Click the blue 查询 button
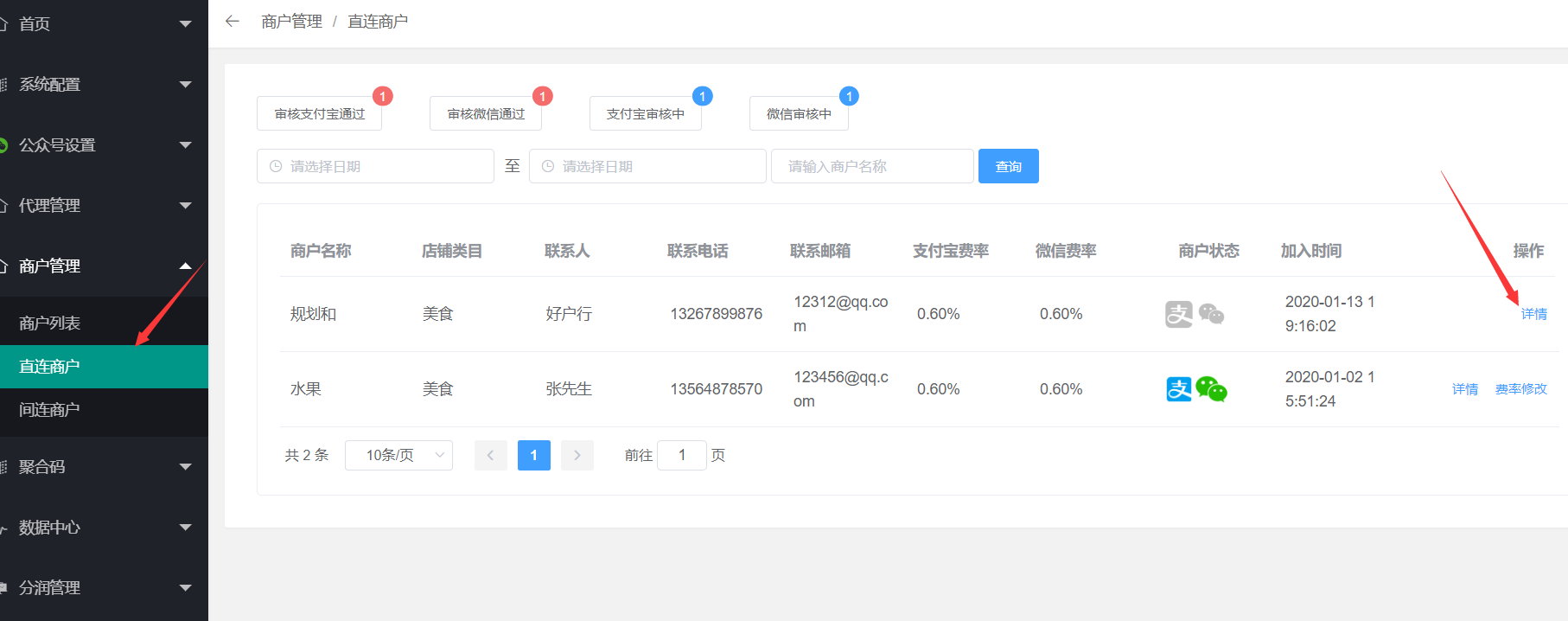 pos(1008,166)
